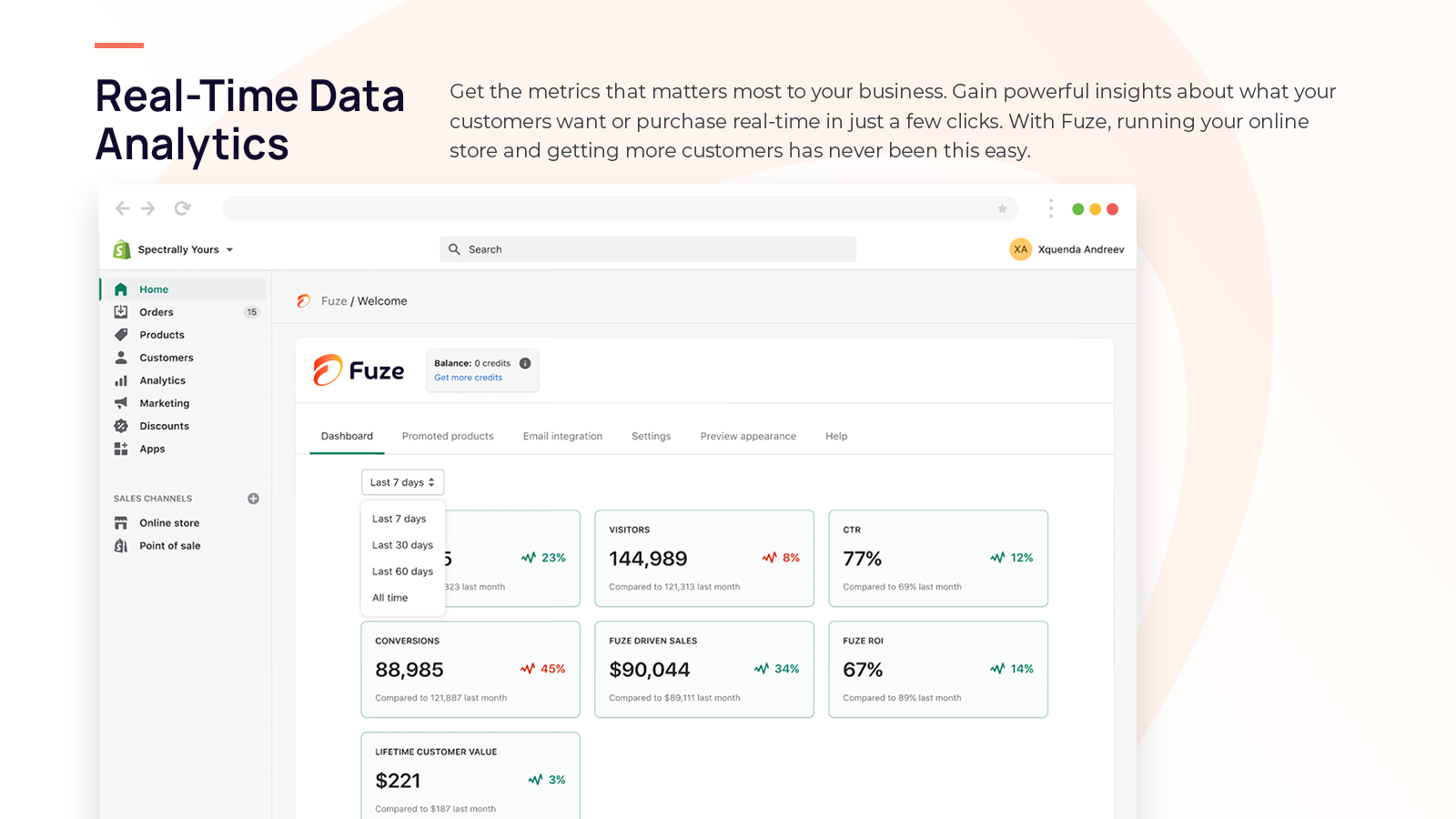This screenshot has height=819, width=1456.
Task: Click the Search field in the admin header
Action: point(647,248)
